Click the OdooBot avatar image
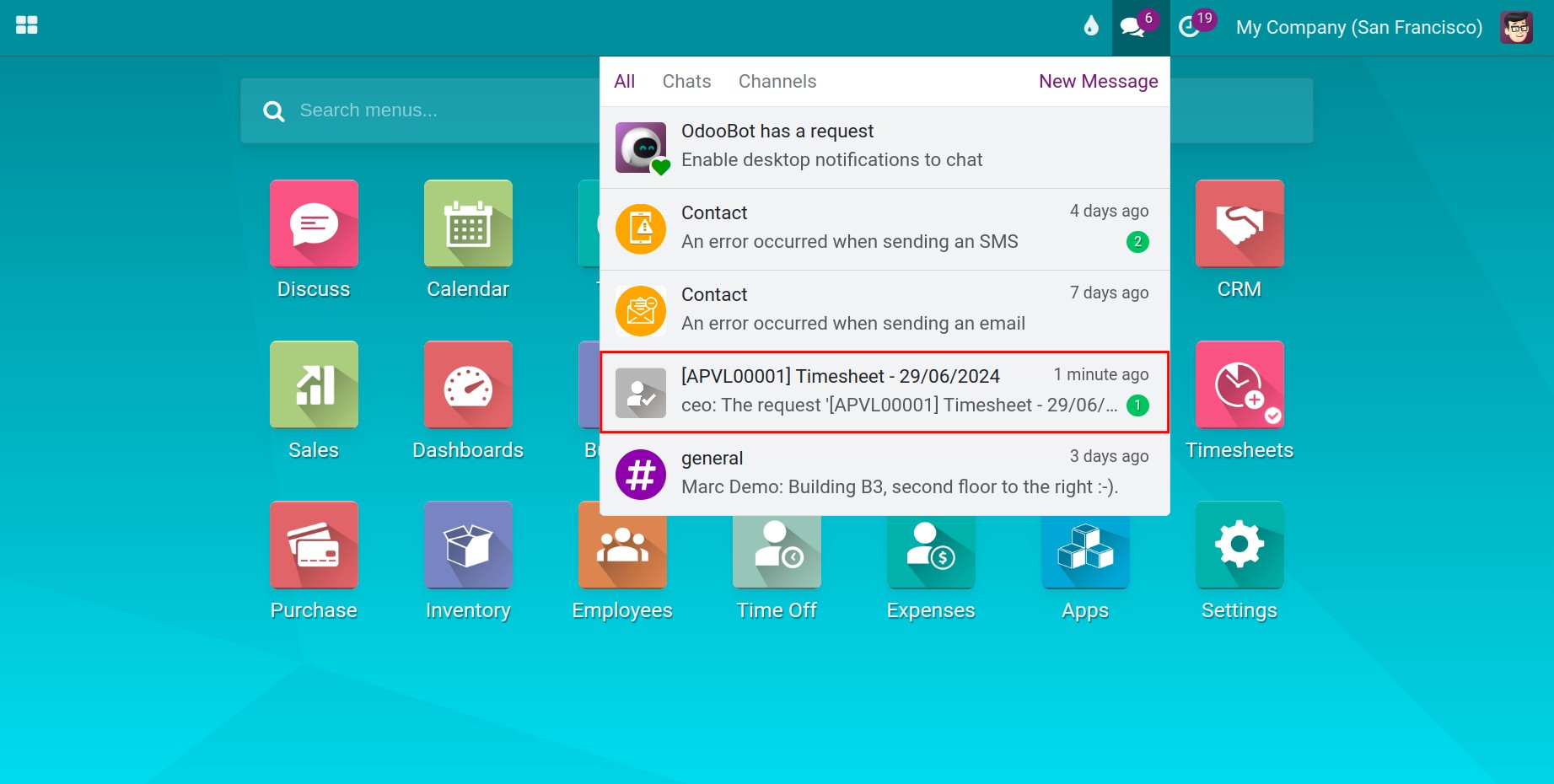Screen dimensions: 1554x784 point(641,148)
